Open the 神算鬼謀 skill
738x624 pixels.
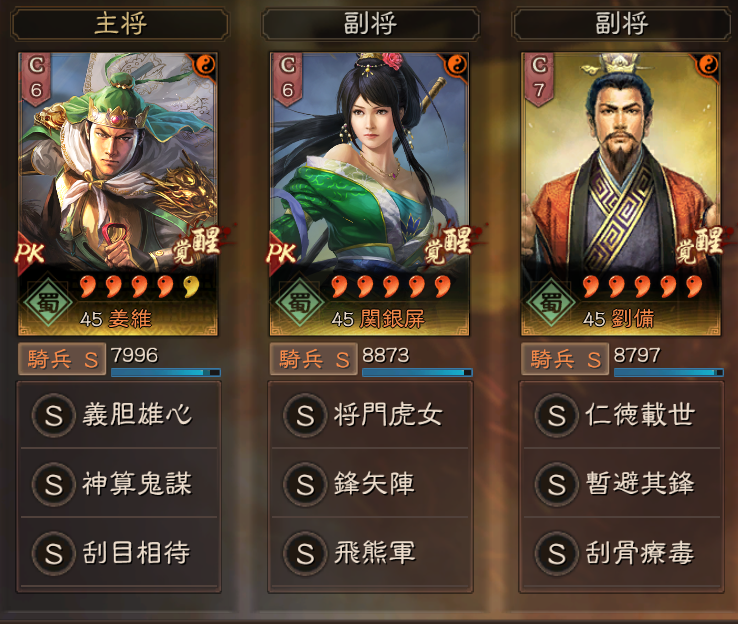tap(119, 484)
